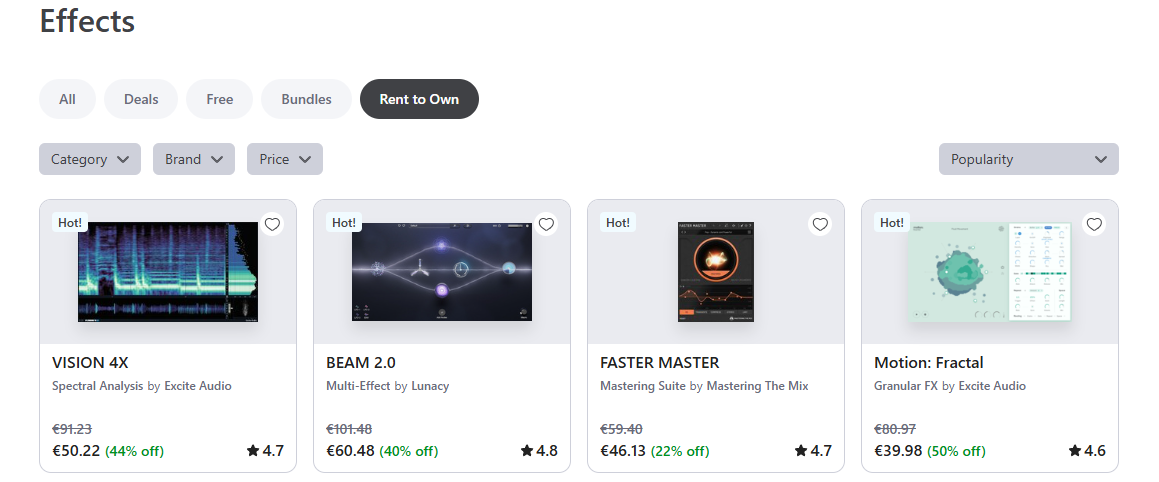This screenshot has height=482, width=1159.
Task: Favorite BEAM 2.0 with heart icon
Action: (546, 224)
